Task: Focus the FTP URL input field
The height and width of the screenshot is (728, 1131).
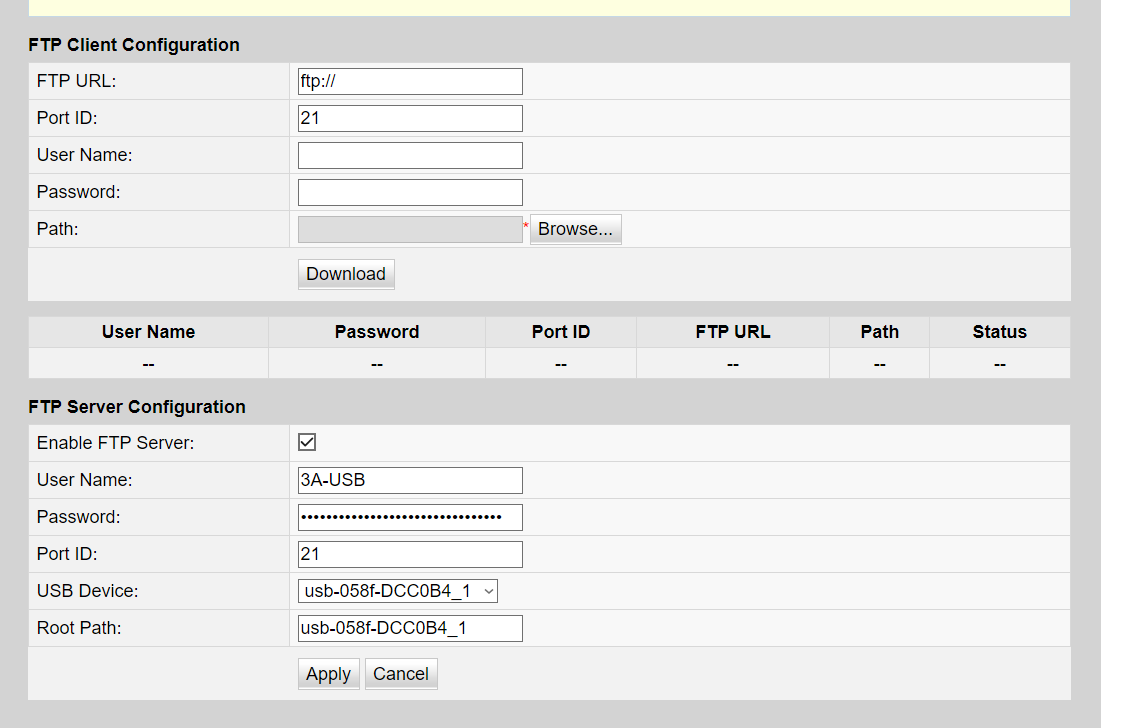Action: [410, 82]
